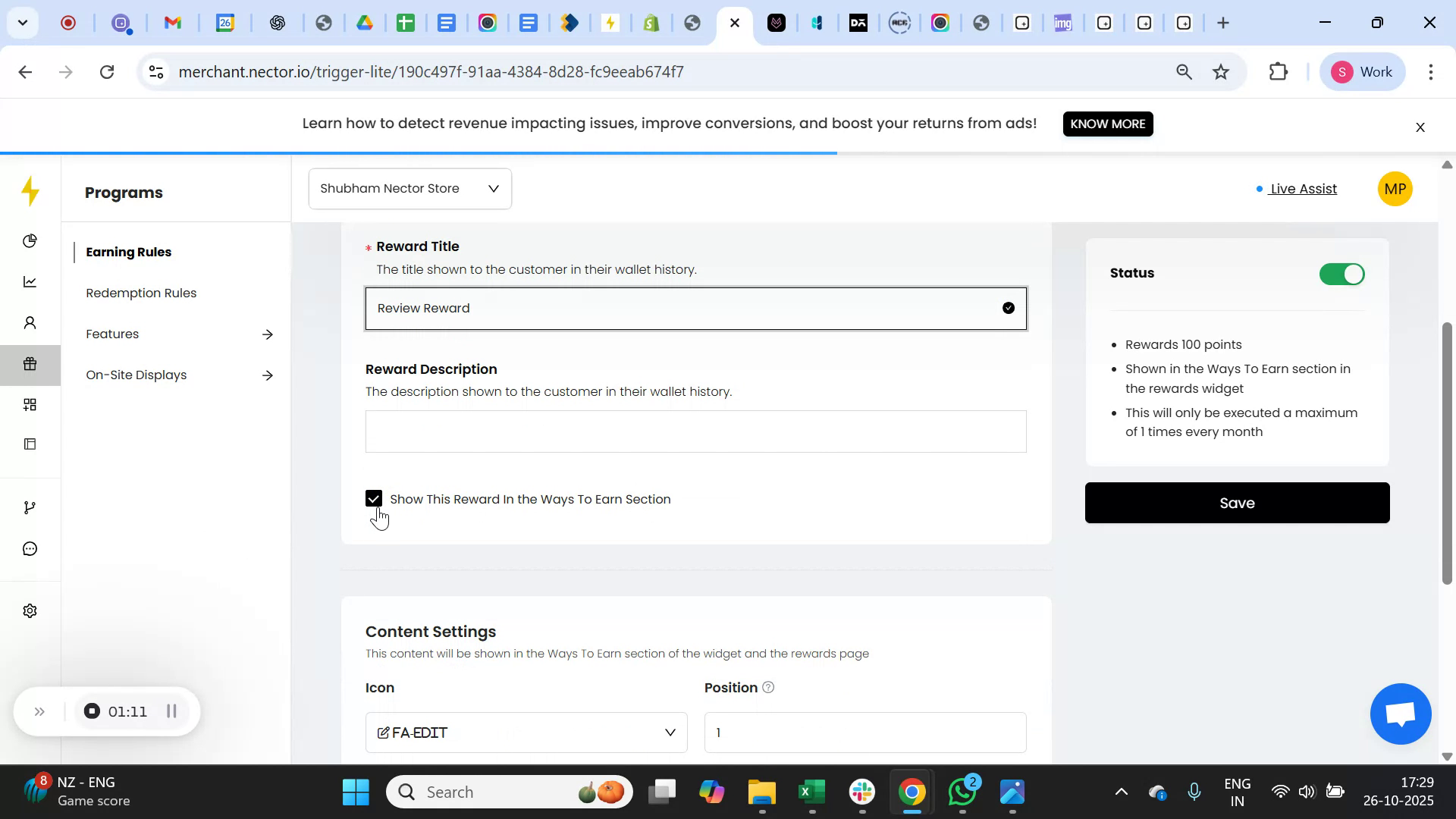1456x819 pixels.
Task: Switch to Redemption Rules tab
Action: [x=140, y=293]
